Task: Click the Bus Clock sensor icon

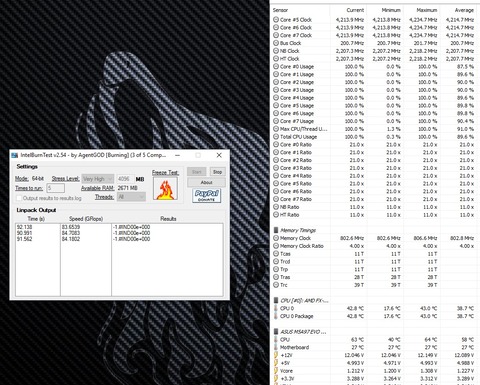Action: click(x=276, y=43)
